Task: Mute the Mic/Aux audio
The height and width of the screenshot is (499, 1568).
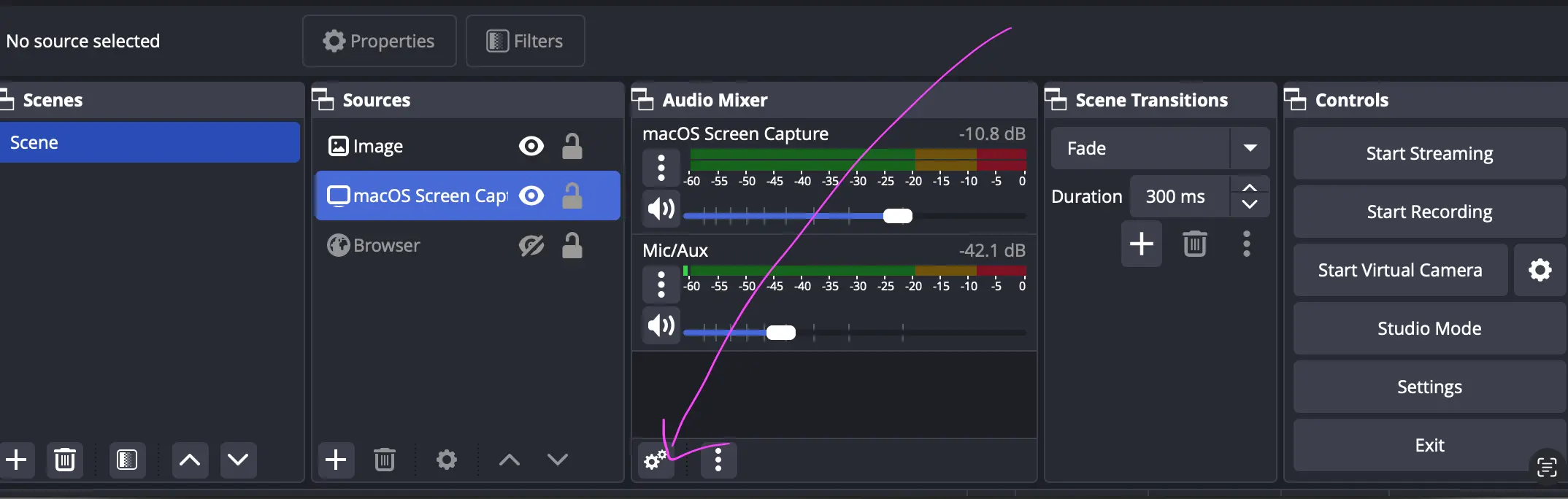Action: click(x=661, y=325)
